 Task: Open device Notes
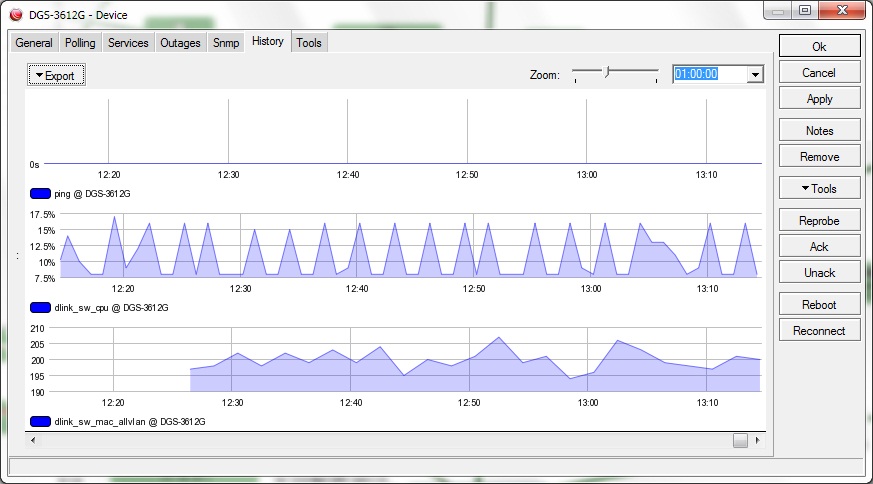819,131
